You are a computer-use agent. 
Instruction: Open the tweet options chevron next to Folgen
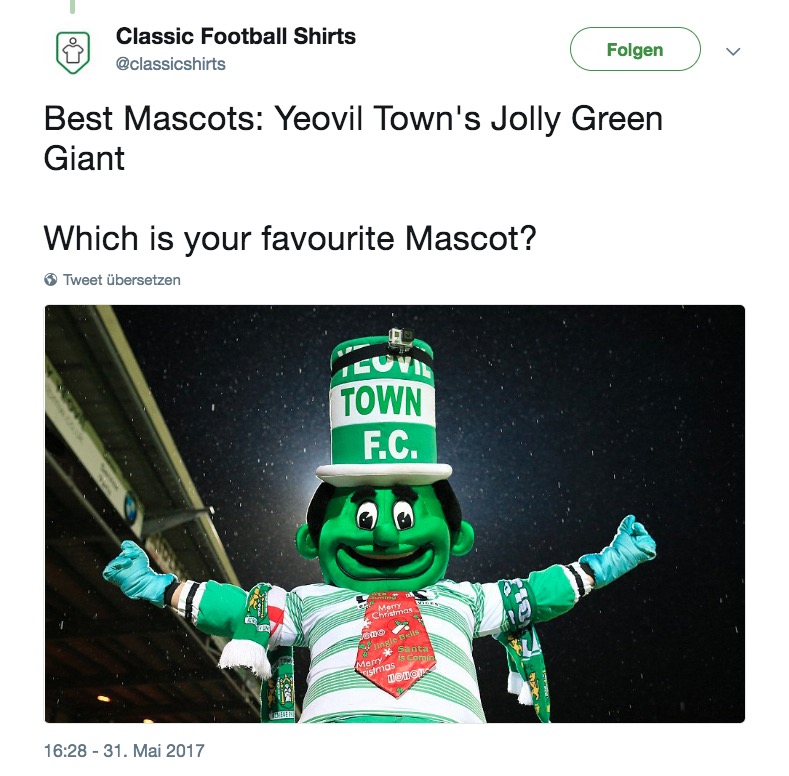click(733, 51)
